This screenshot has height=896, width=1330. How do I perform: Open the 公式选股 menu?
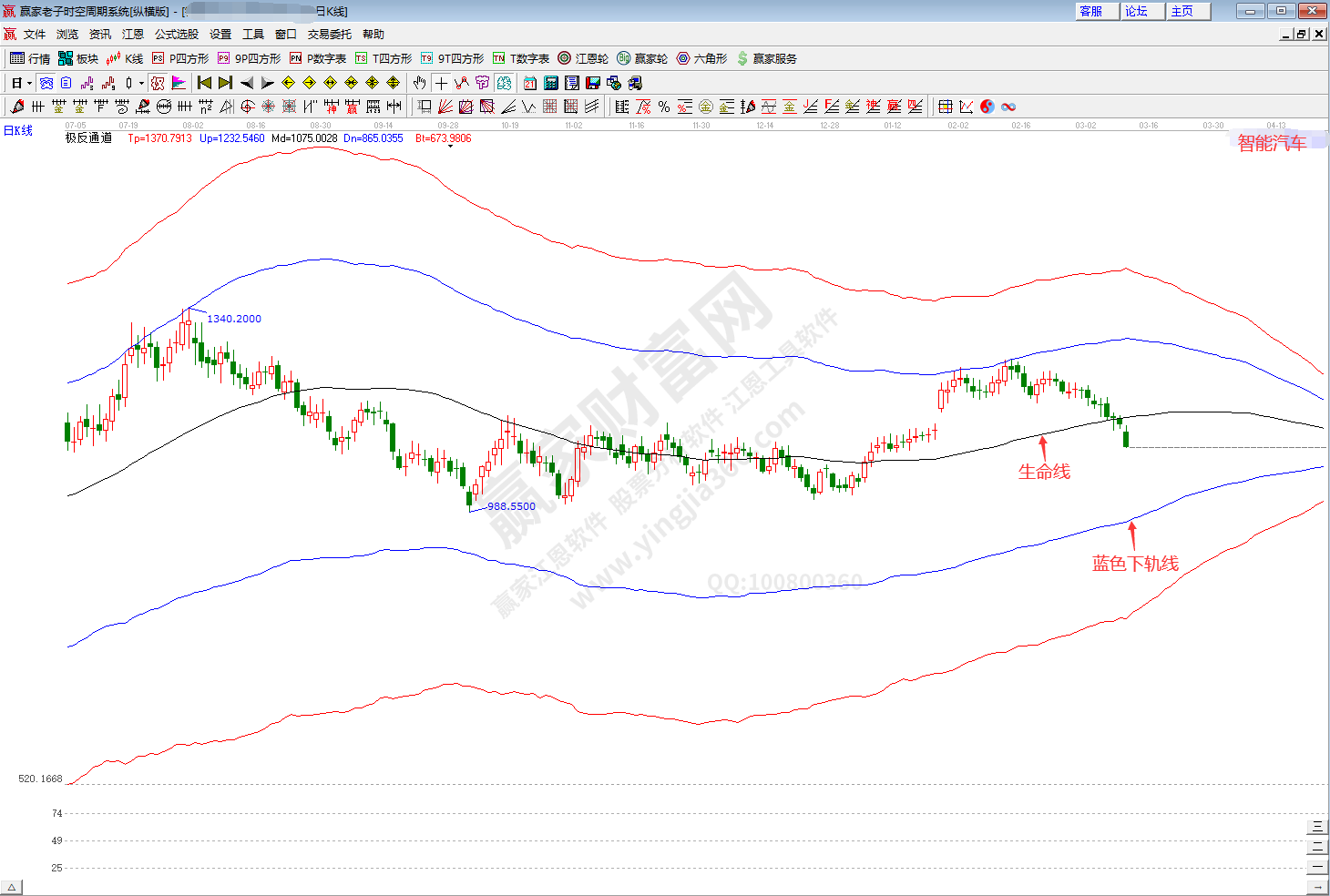[x=176, y=35]
